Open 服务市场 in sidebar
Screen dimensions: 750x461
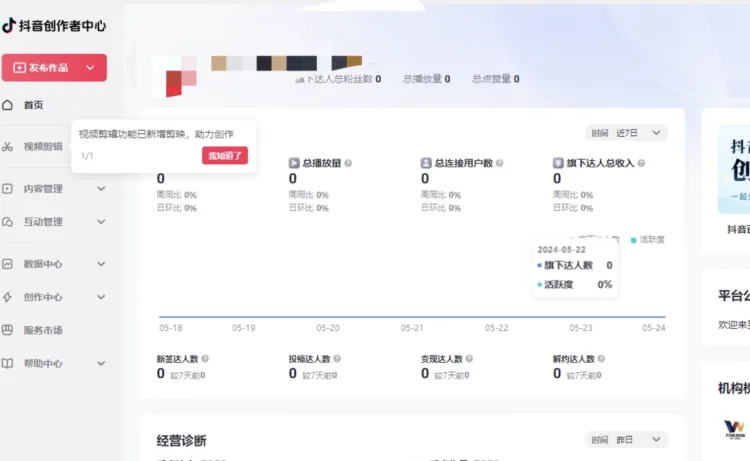(x=43, y=330)
